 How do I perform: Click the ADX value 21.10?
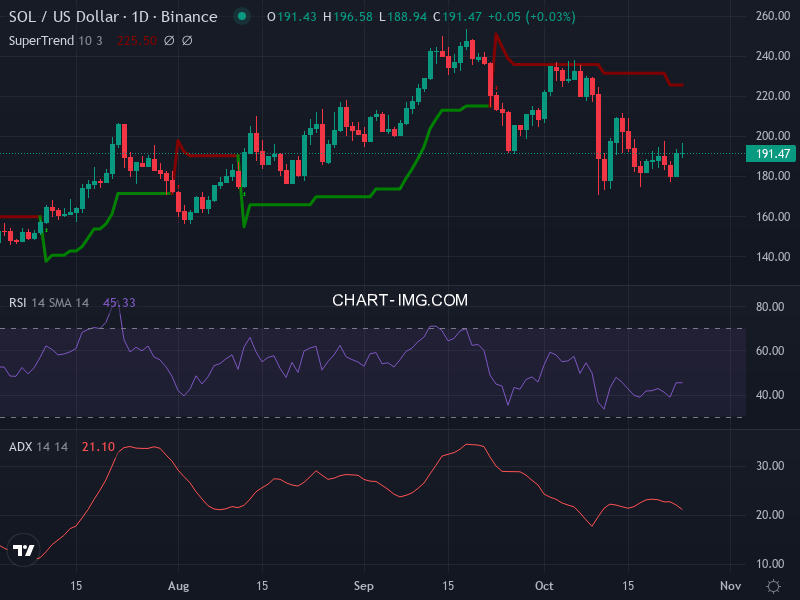tap(98, 446)
